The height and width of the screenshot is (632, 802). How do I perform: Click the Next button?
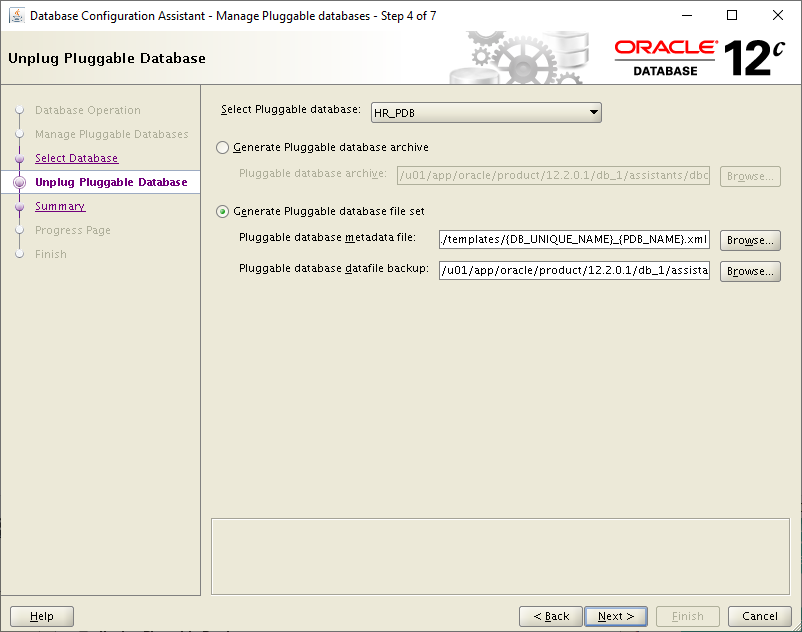pyautogui.click(x=616, y=616)
